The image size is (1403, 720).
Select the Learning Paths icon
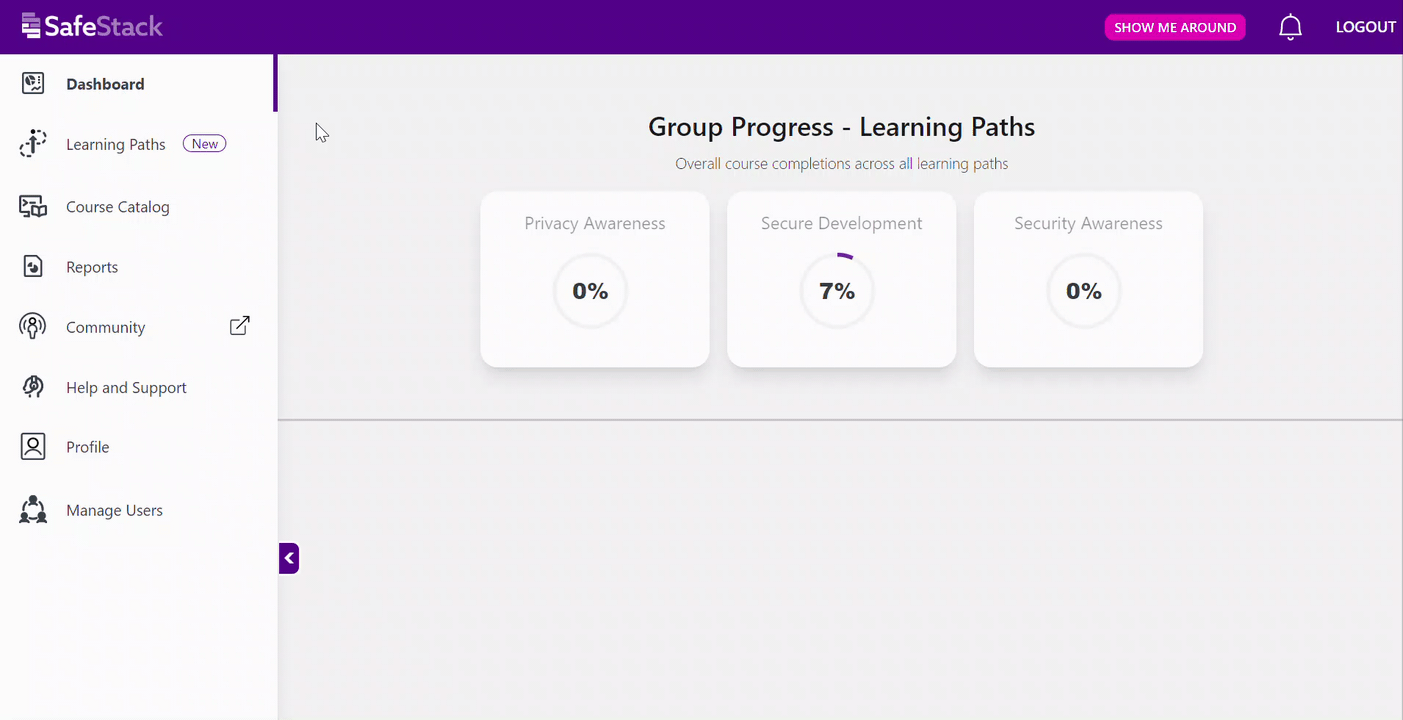(x=32, y=143)
